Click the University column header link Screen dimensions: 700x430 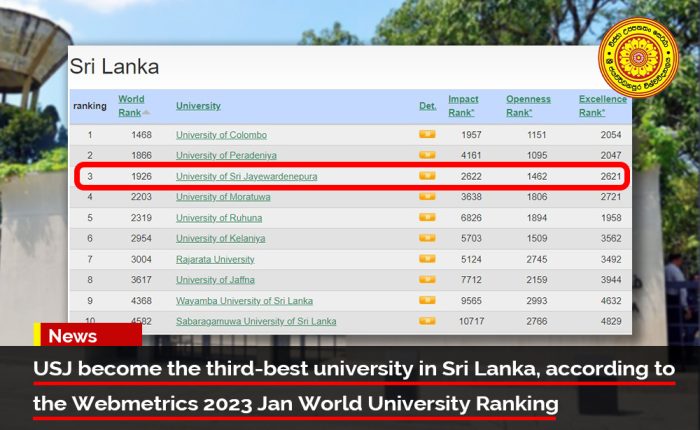tap(198, 106)
